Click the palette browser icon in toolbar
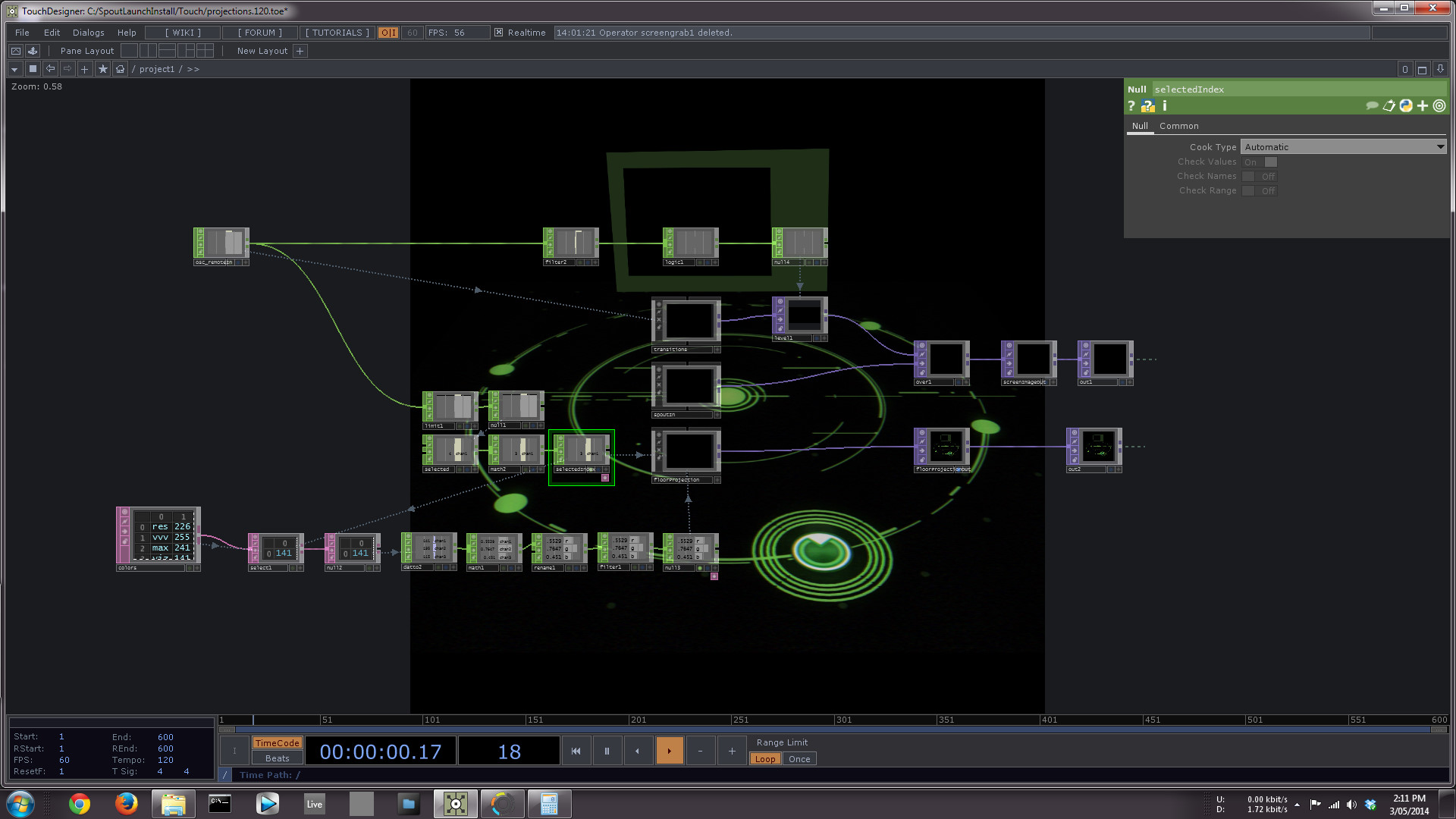The image size is (1456, 819). point(16,51)
